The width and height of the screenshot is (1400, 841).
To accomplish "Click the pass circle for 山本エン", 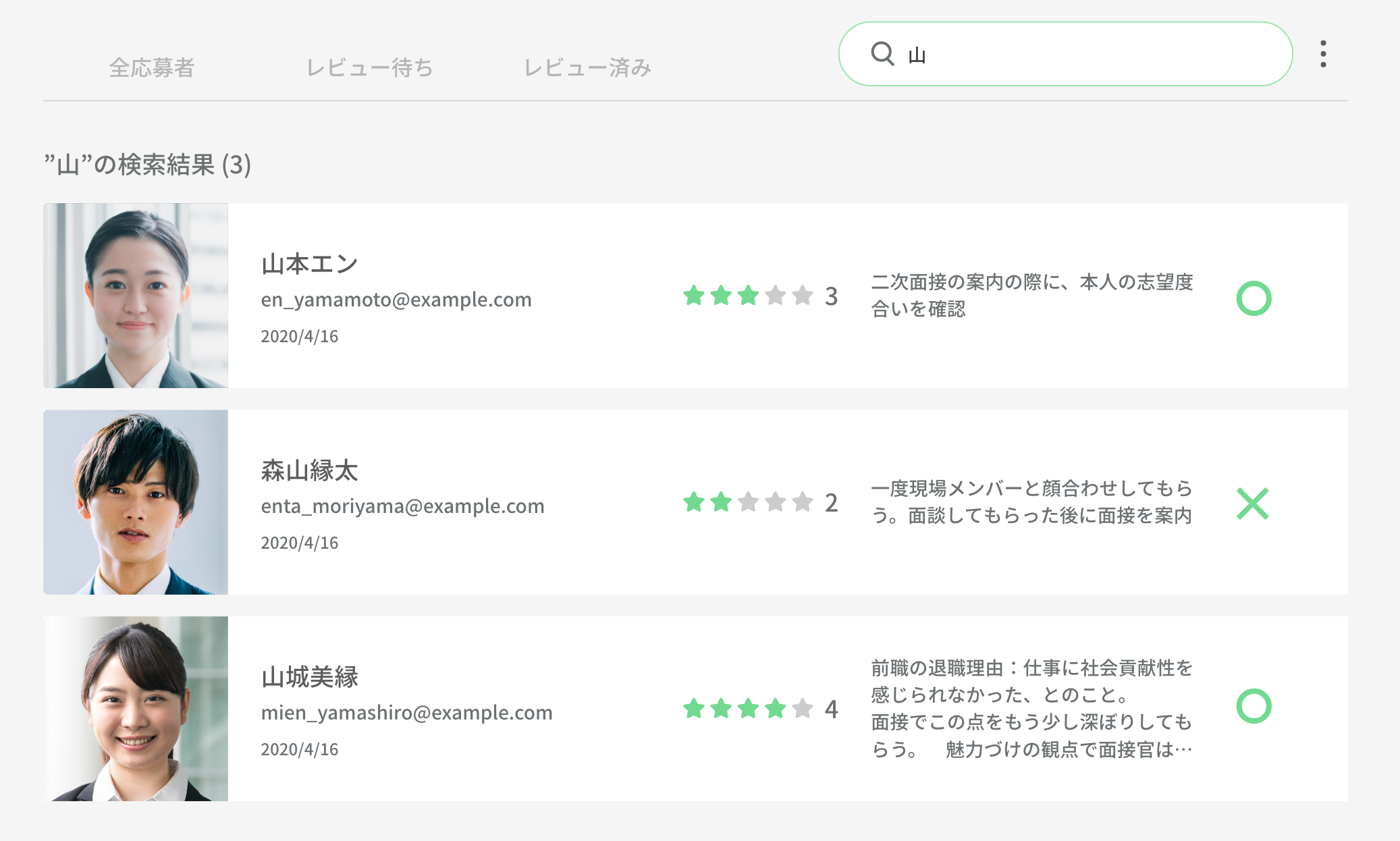I will click(x=1254, y=298).
